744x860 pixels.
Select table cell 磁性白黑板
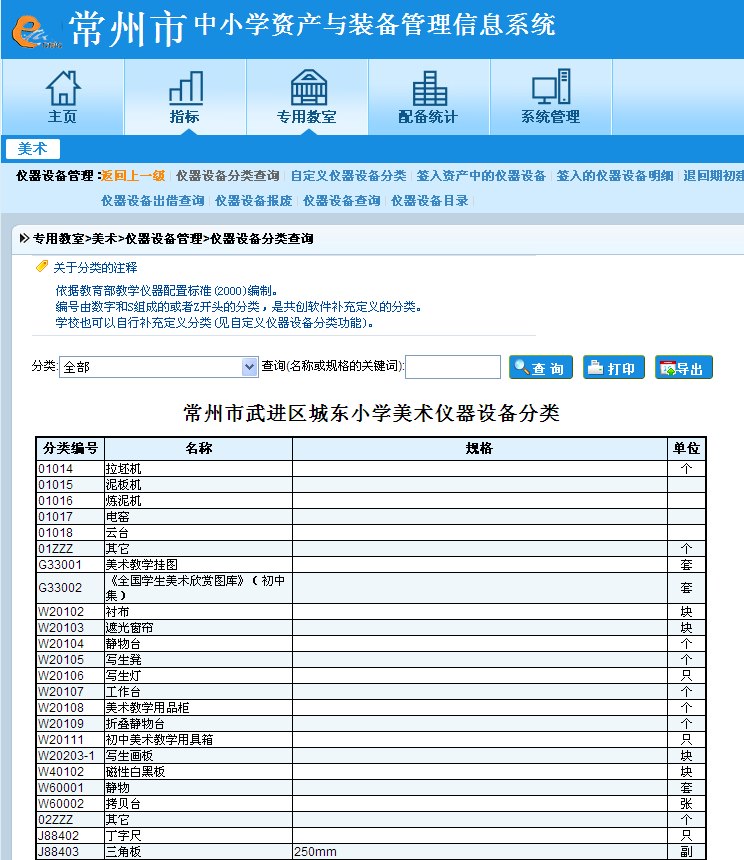(198, 771)
